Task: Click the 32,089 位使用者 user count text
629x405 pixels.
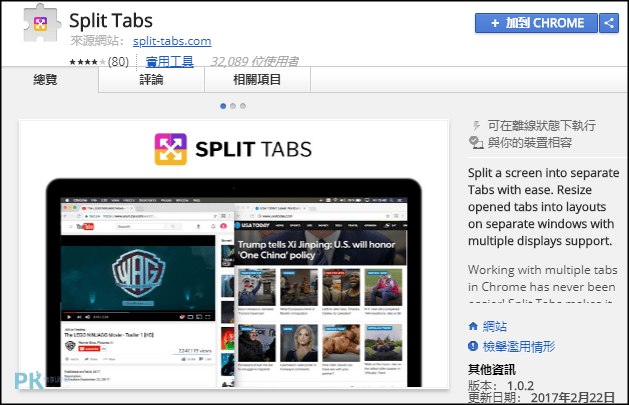Action: (x=254, y=62)
